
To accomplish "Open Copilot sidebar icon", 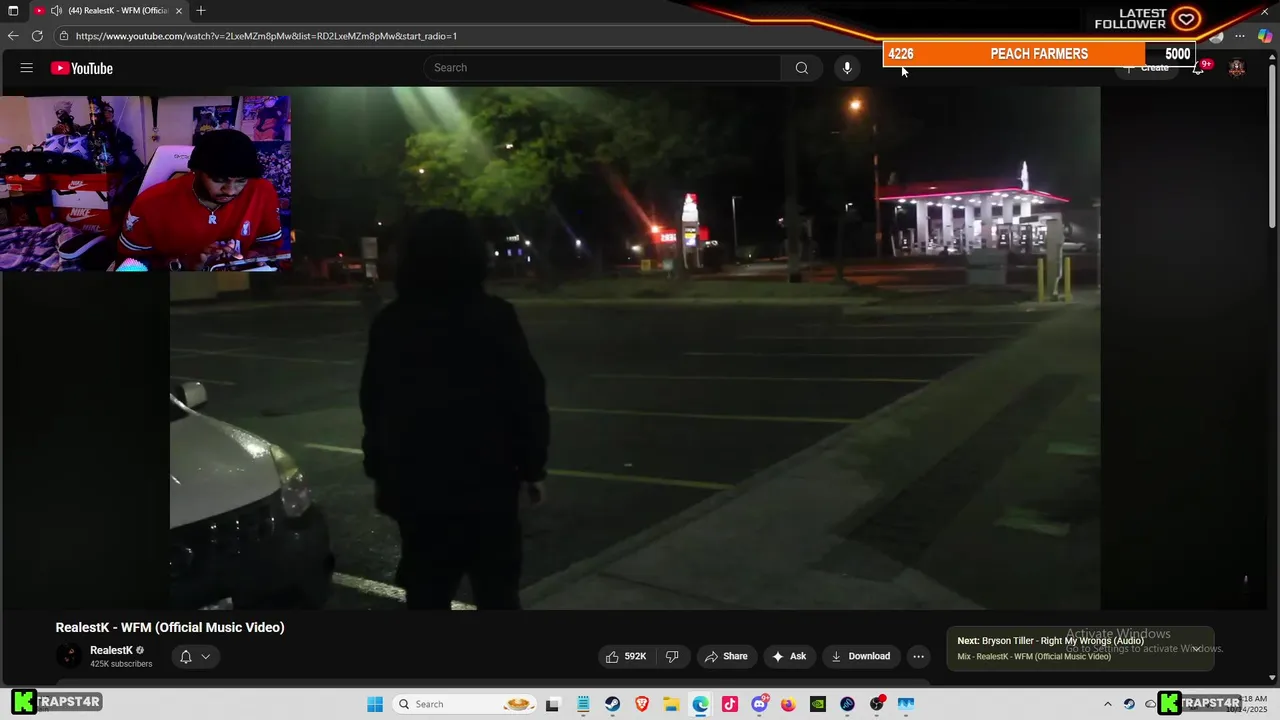I will (x=1265, y=36).
